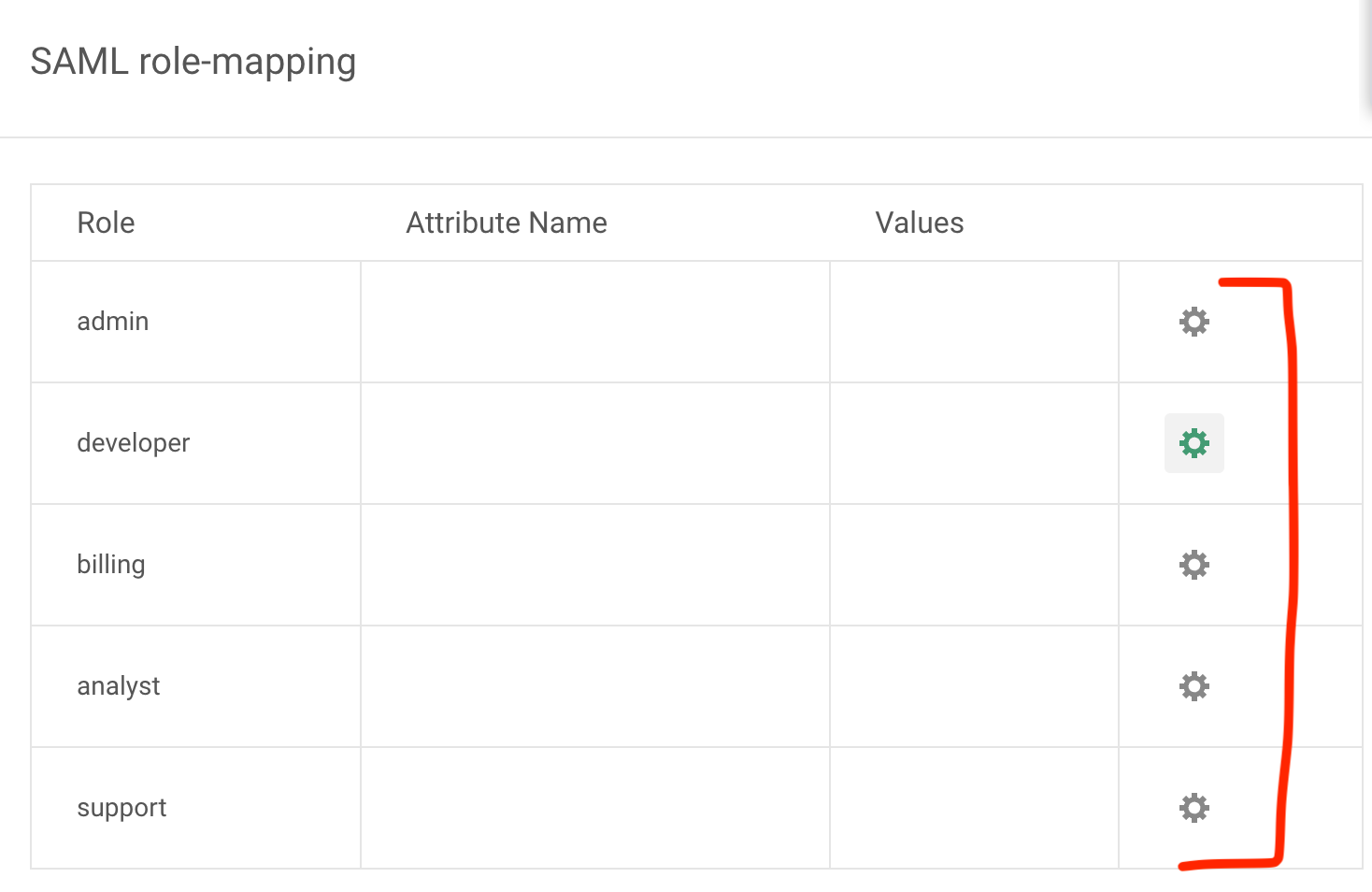The width and height of the screenshot is (1372, 892).
Task: Open the gear settings for admin role
Action: [x=1193, y=322]
